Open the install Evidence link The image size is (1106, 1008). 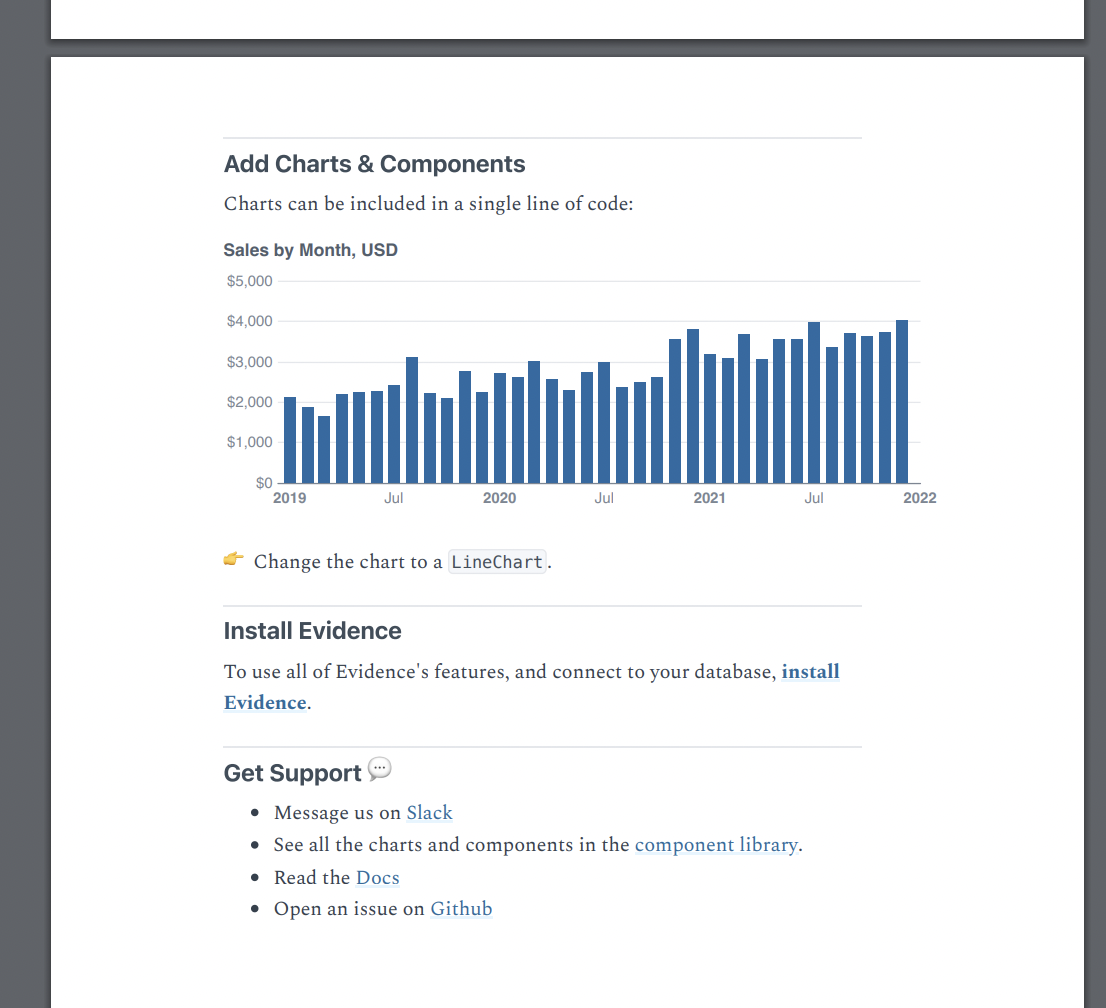810,671
